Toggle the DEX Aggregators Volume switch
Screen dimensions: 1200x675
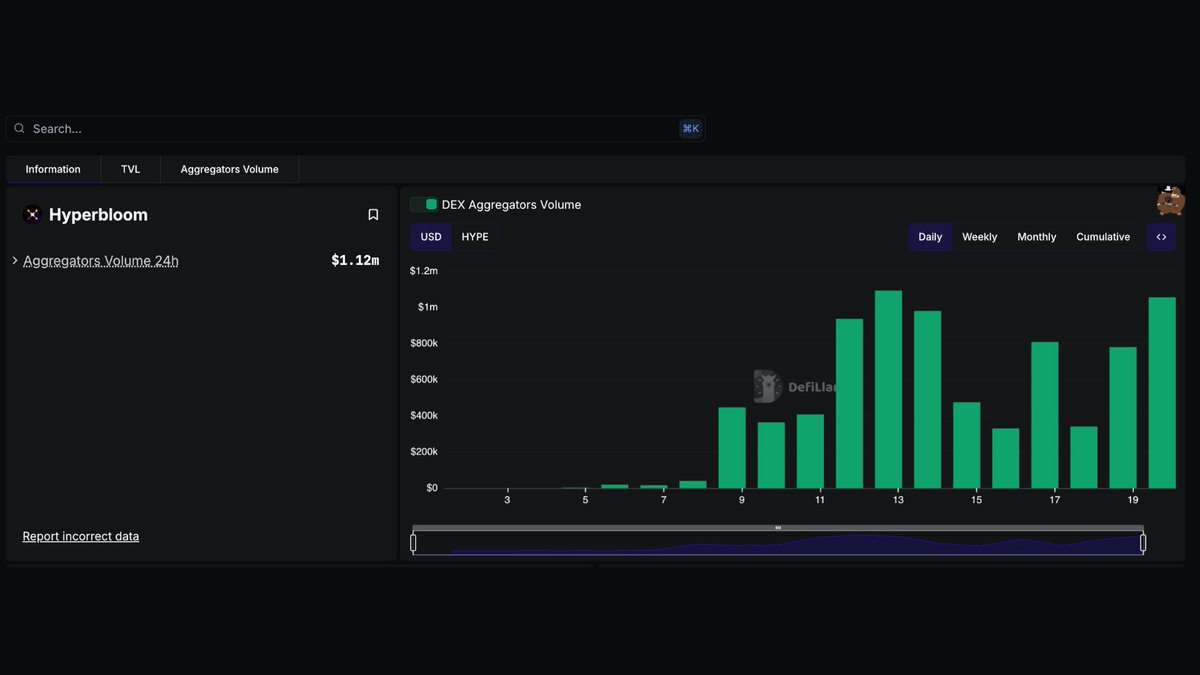pyautogui.click(x=424, y=204)
